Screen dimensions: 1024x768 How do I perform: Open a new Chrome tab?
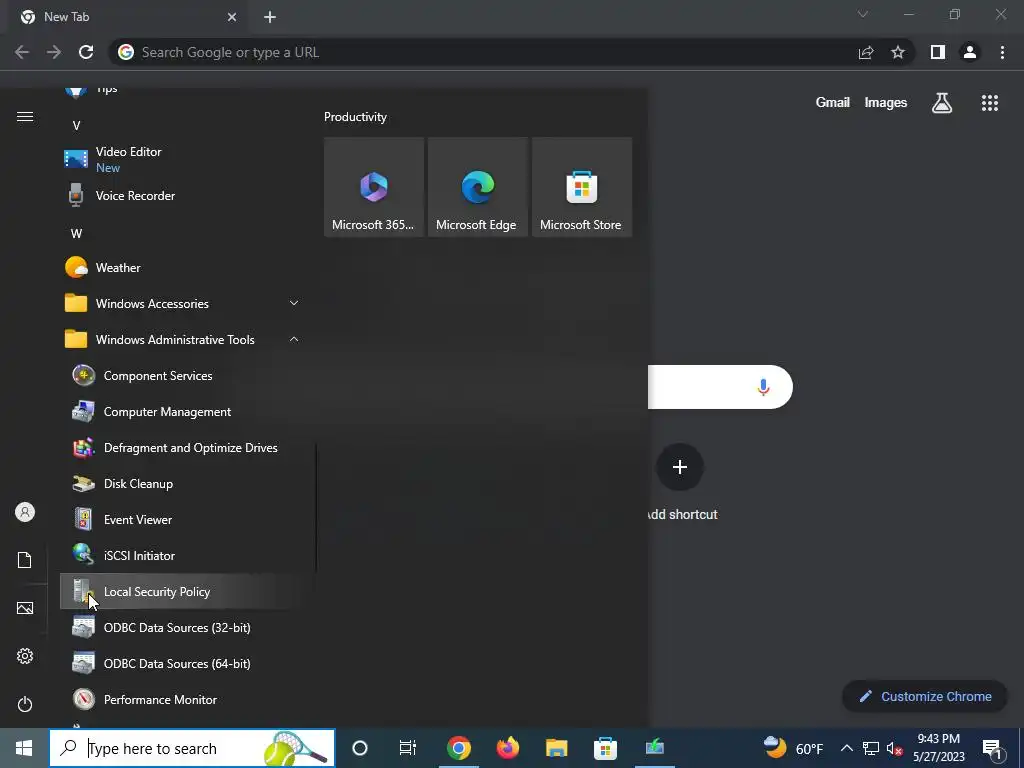pyautogui.click(x=270, y=17)
